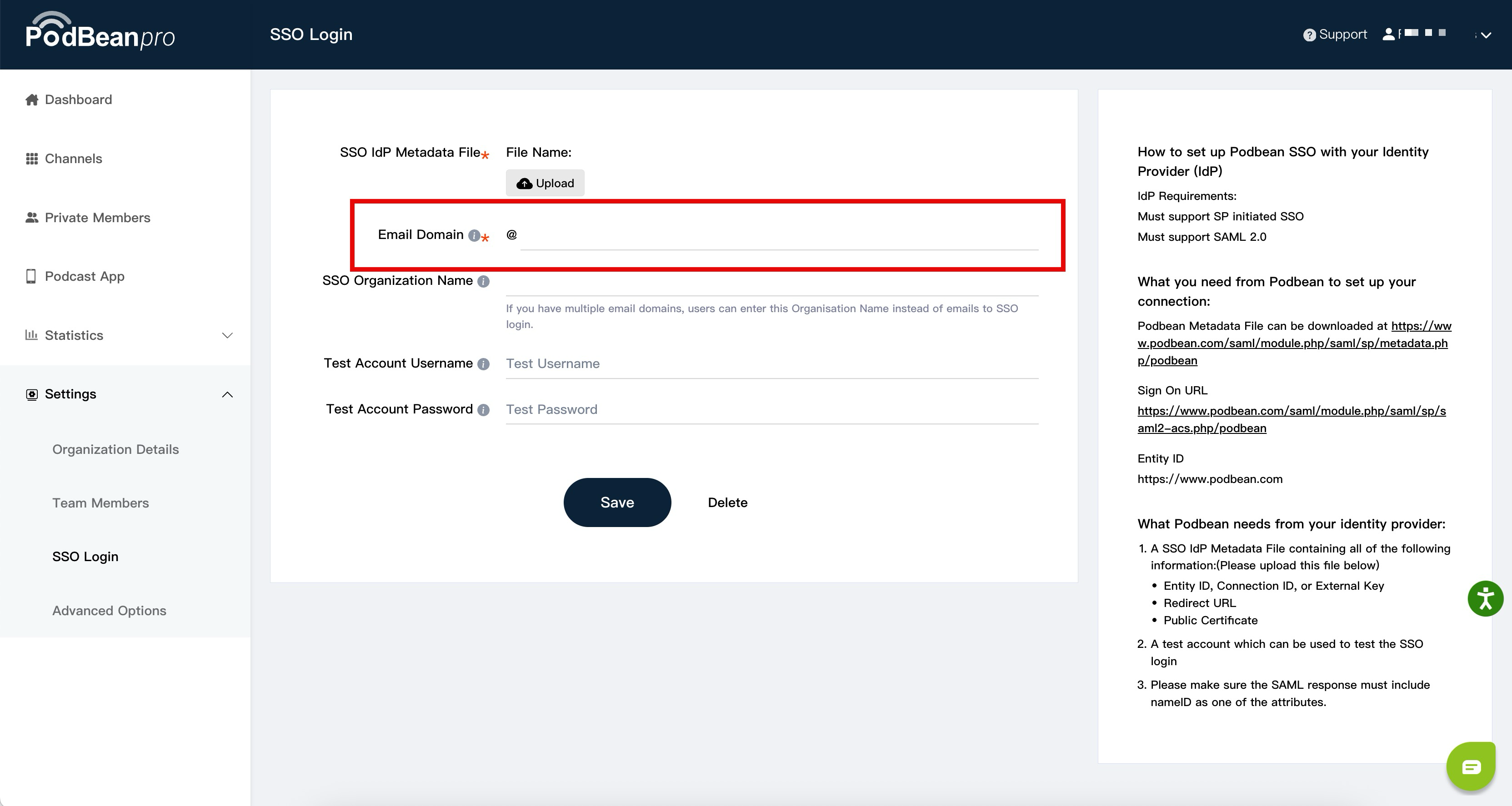Upload the IdP metadata file
Screen dimensions: 1512x806
tap(545, 183)
